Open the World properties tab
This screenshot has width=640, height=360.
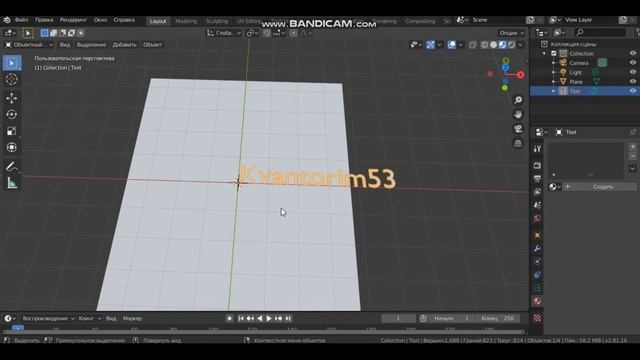[537, 219]
